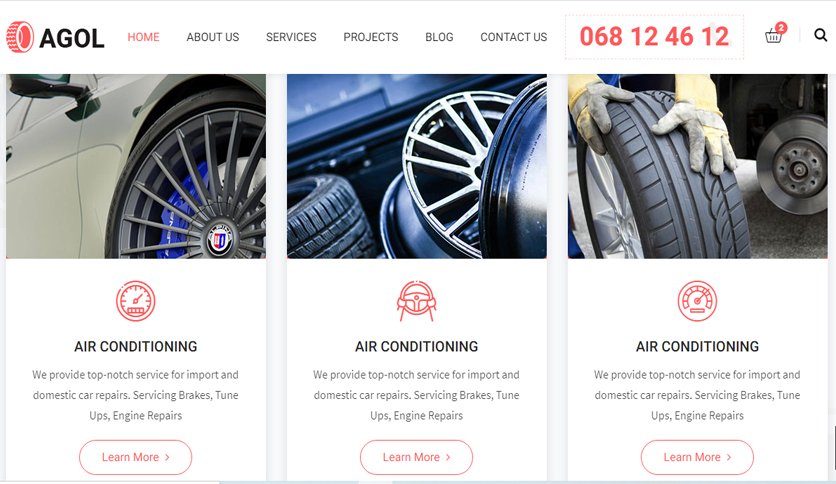The height and width of the screenshot is (484, 836).
Task: Select the steering wheel icon
Action: pyautogui.click(x=416, y=301)
